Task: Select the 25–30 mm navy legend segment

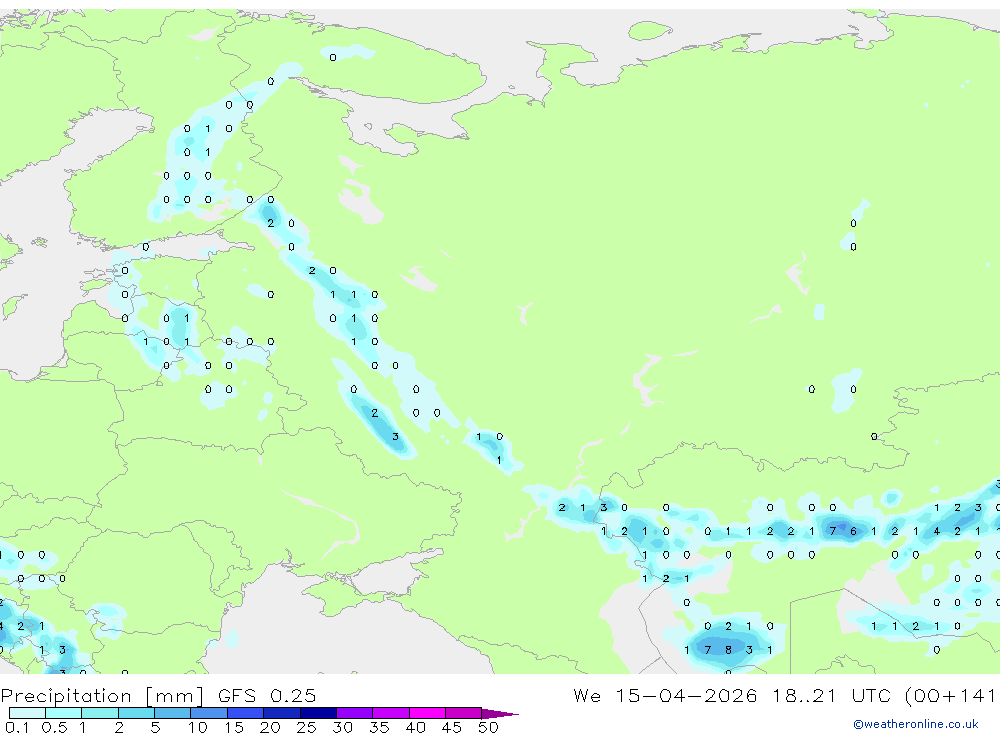Action: [318, 713]
